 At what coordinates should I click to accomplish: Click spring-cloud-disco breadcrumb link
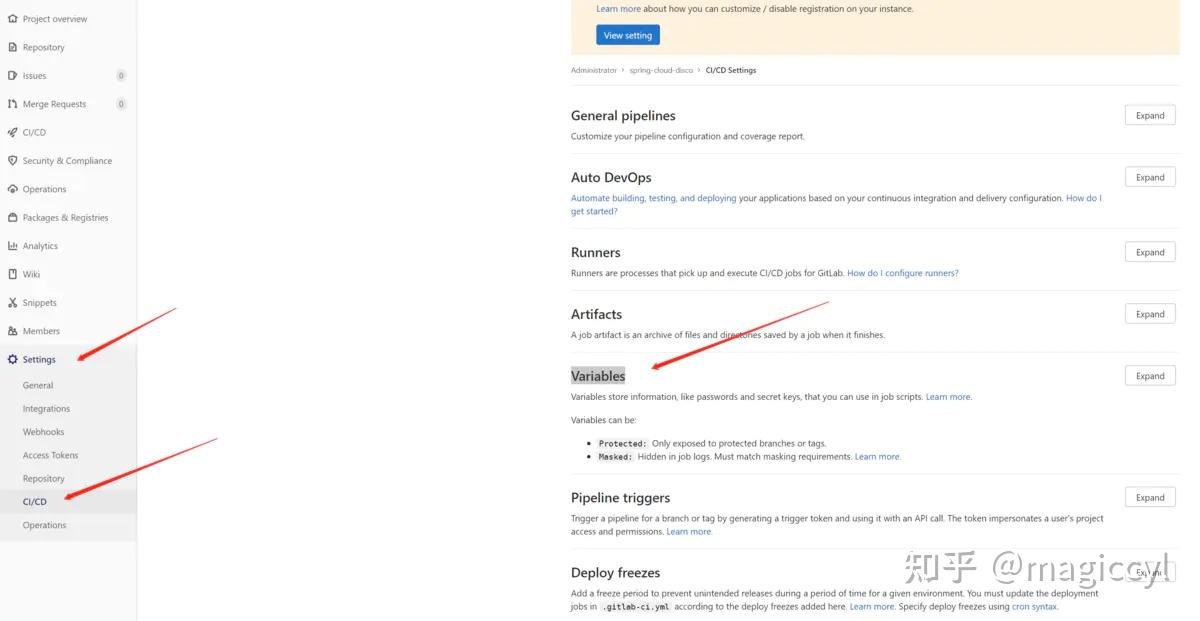(661, 71)
